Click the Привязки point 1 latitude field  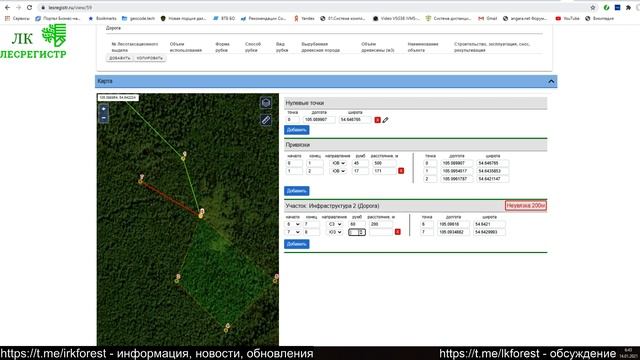click(x=492, y=171)
